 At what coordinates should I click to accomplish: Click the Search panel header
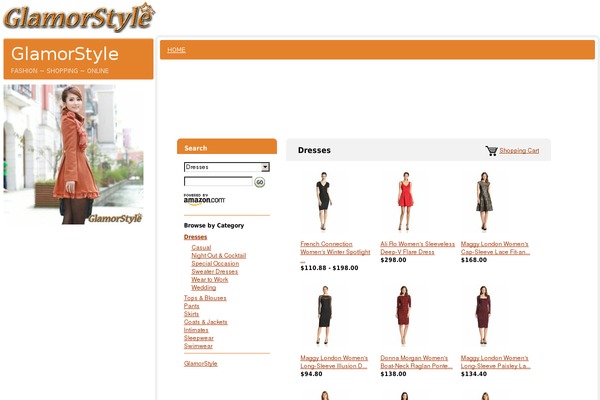point(227,147)
